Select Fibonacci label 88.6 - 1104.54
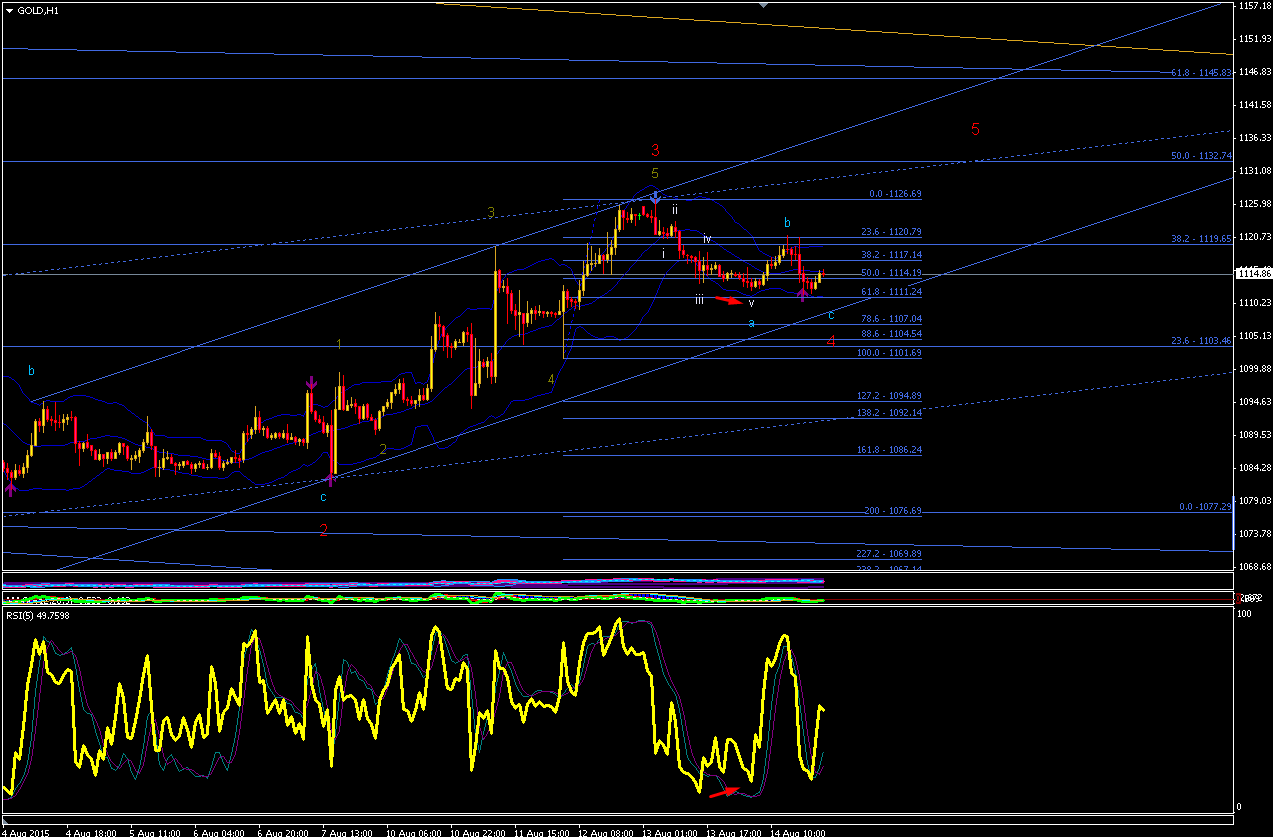1273x837 pixels. (x=891, y=334)
